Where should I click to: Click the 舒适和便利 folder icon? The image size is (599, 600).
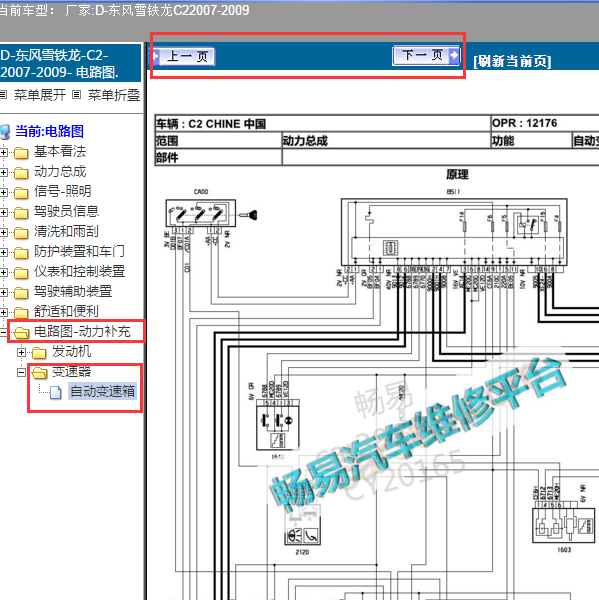coord(21,313)
